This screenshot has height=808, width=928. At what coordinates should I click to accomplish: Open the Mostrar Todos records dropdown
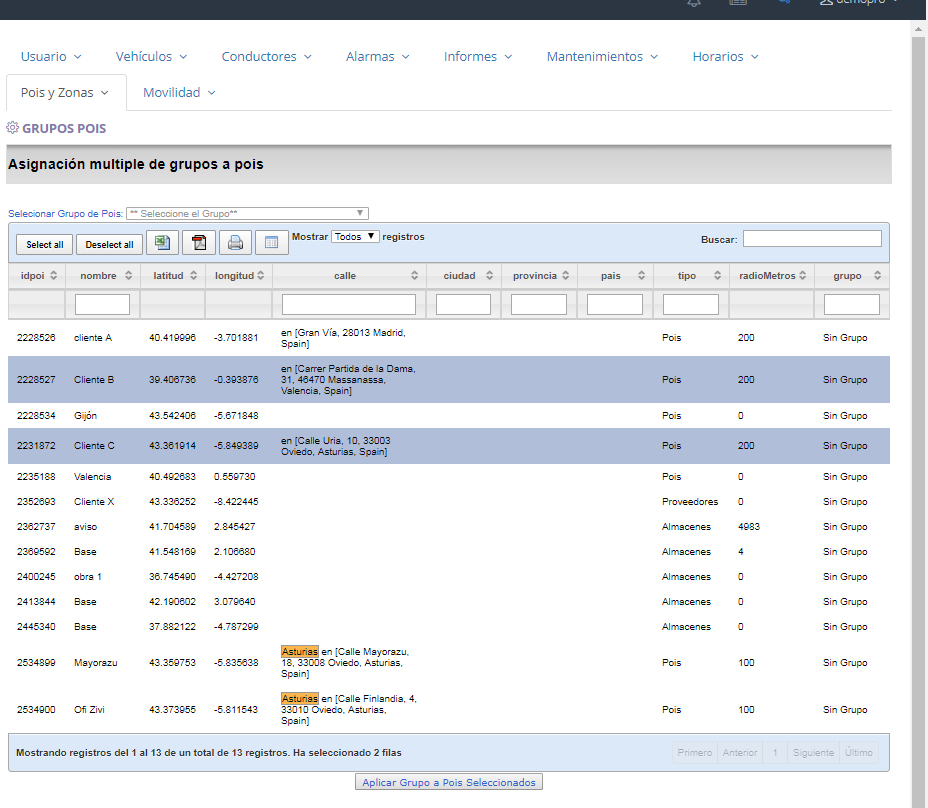(x=355, y=237)
